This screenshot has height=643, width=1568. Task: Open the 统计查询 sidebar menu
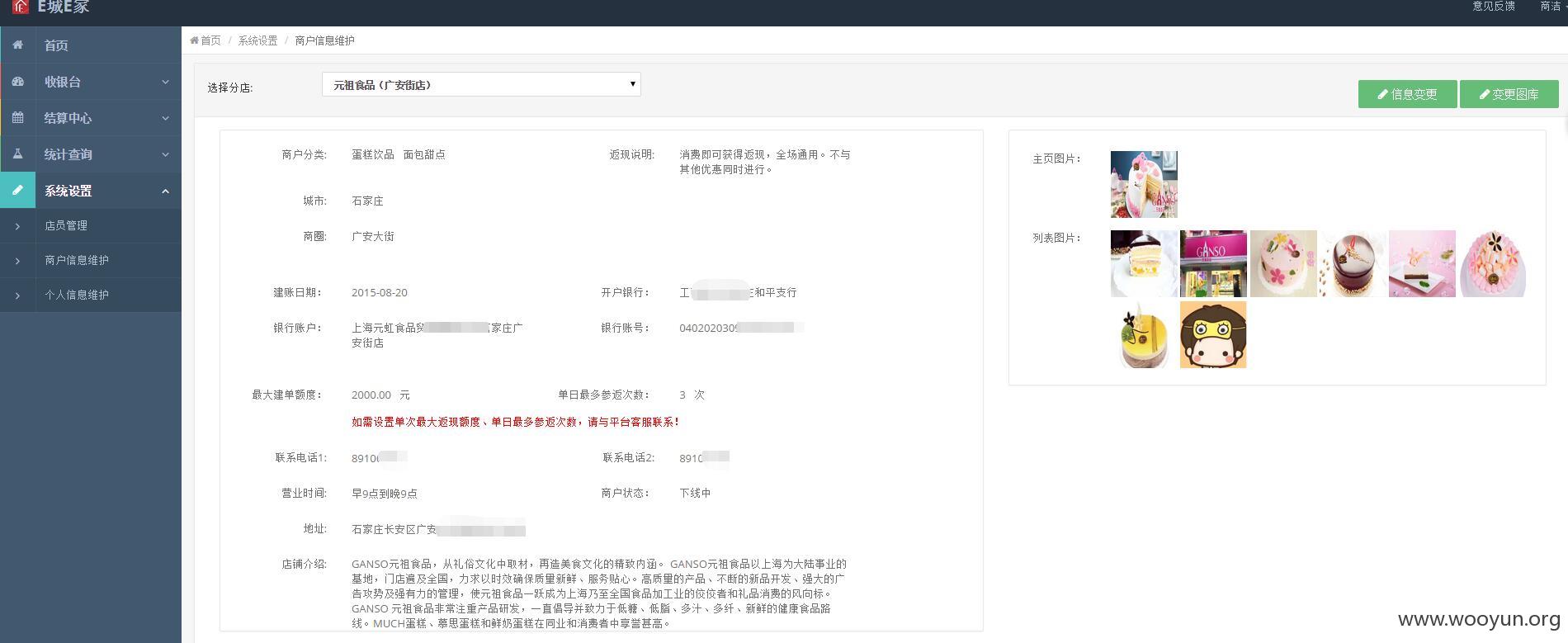coord(91,154)
